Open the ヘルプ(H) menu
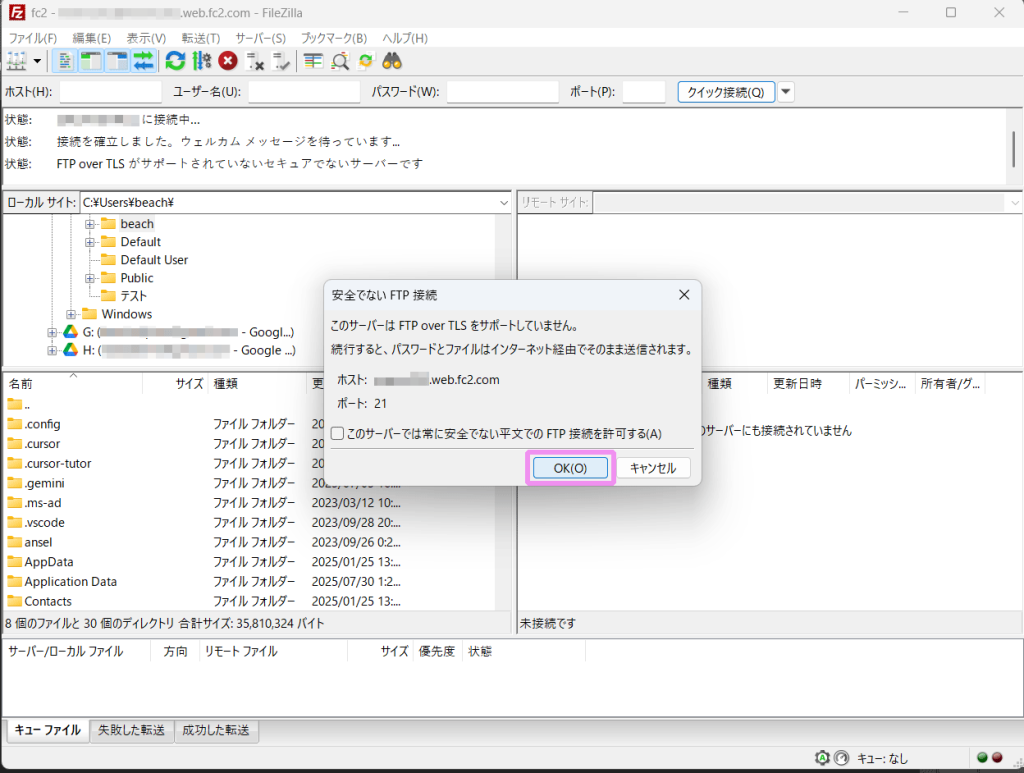 [405, 38]
